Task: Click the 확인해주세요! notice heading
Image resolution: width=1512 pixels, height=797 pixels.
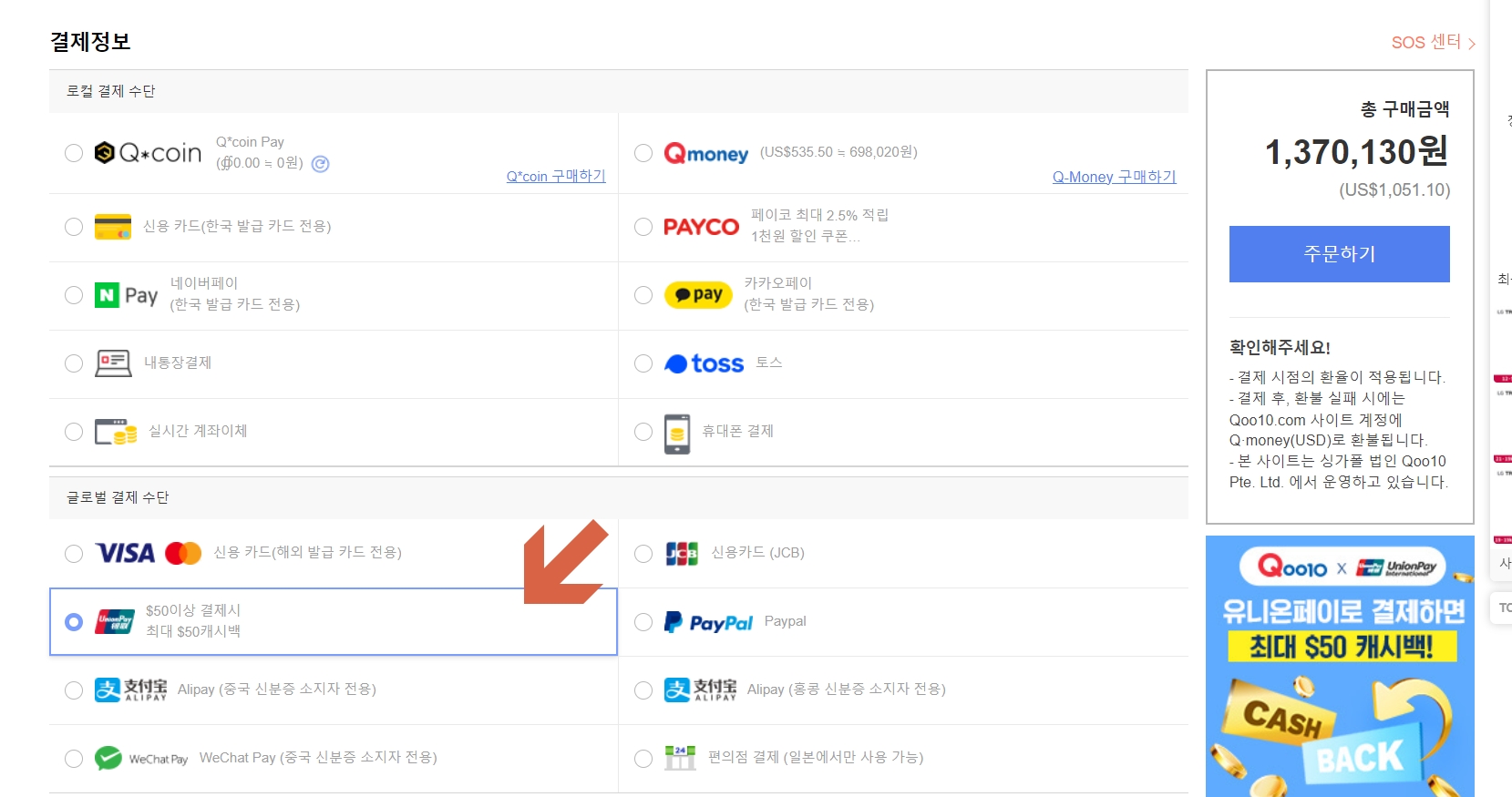Action: tap(1280, 347)
